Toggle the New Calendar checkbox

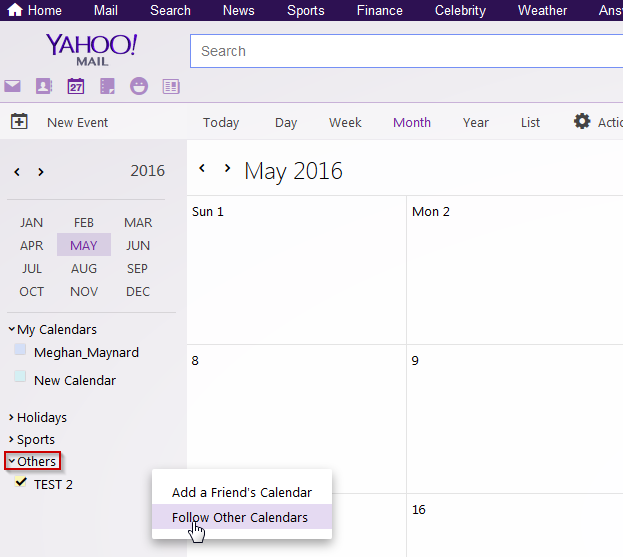click(x=20, y=376)
